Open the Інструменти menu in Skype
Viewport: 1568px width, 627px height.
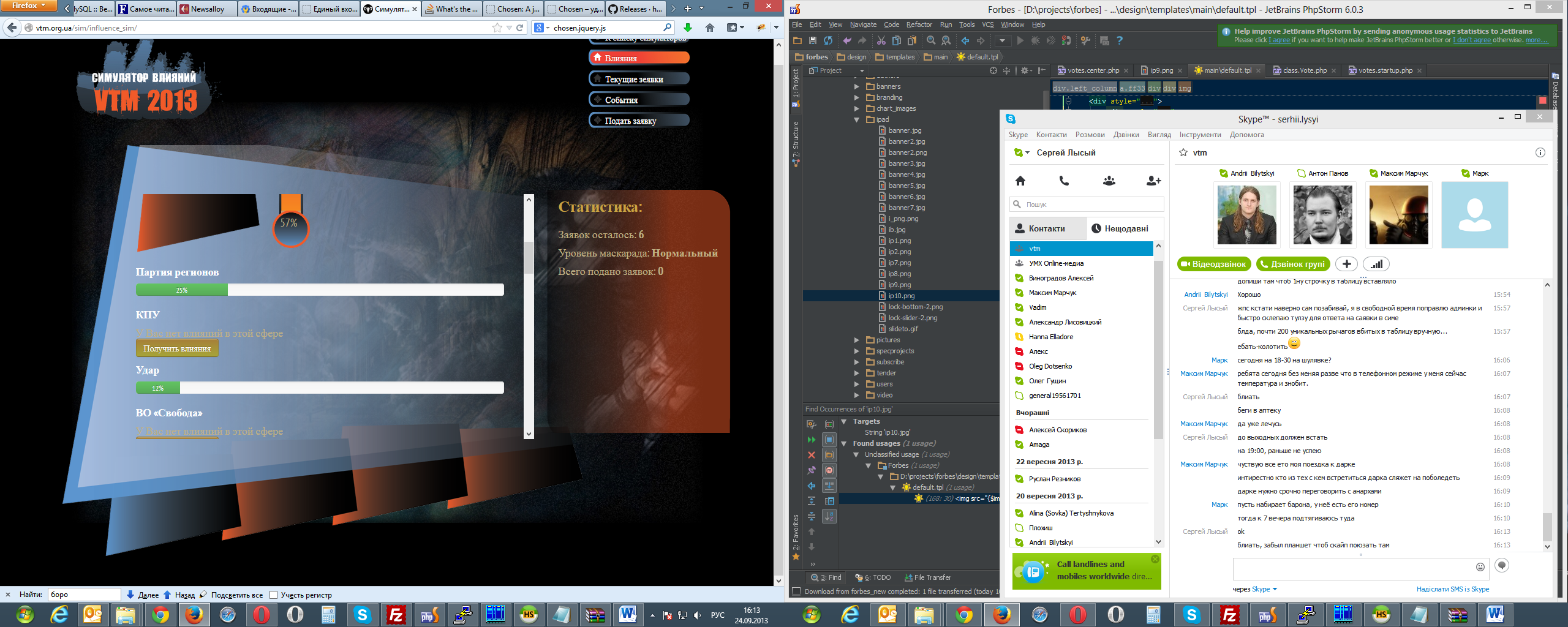click(x=1200, y=135)
